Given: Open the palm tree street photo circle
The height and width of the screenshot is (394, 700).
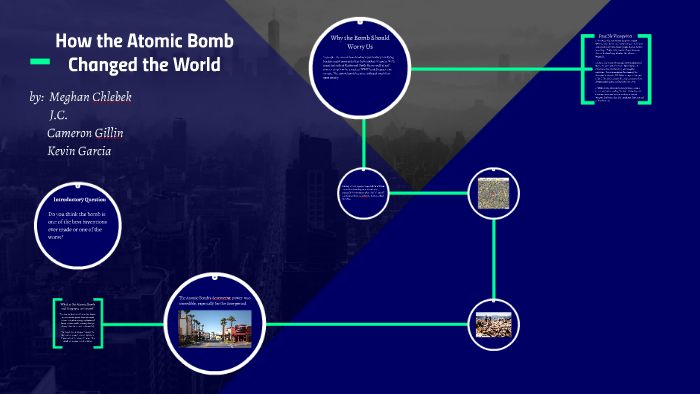Looking at the screenshot, I should pyautogui.click(x=215, y=324).
